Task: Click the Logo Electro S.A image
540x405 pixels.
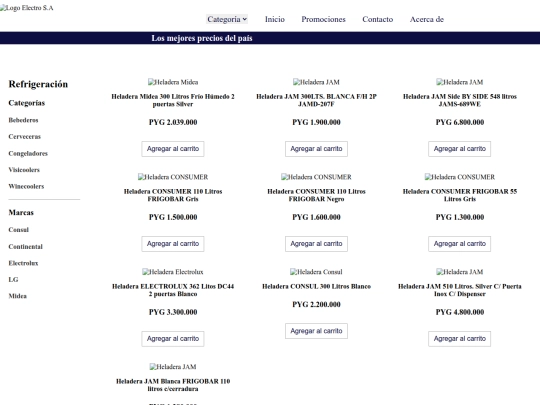Action: tap(27, 8)
